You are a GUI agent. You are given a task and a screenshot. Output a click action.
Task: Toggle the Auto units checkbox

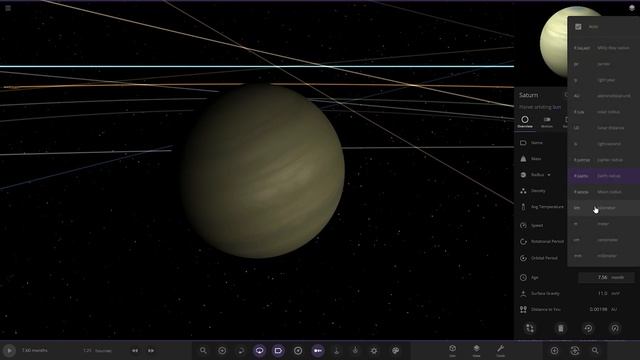[578, 27]
